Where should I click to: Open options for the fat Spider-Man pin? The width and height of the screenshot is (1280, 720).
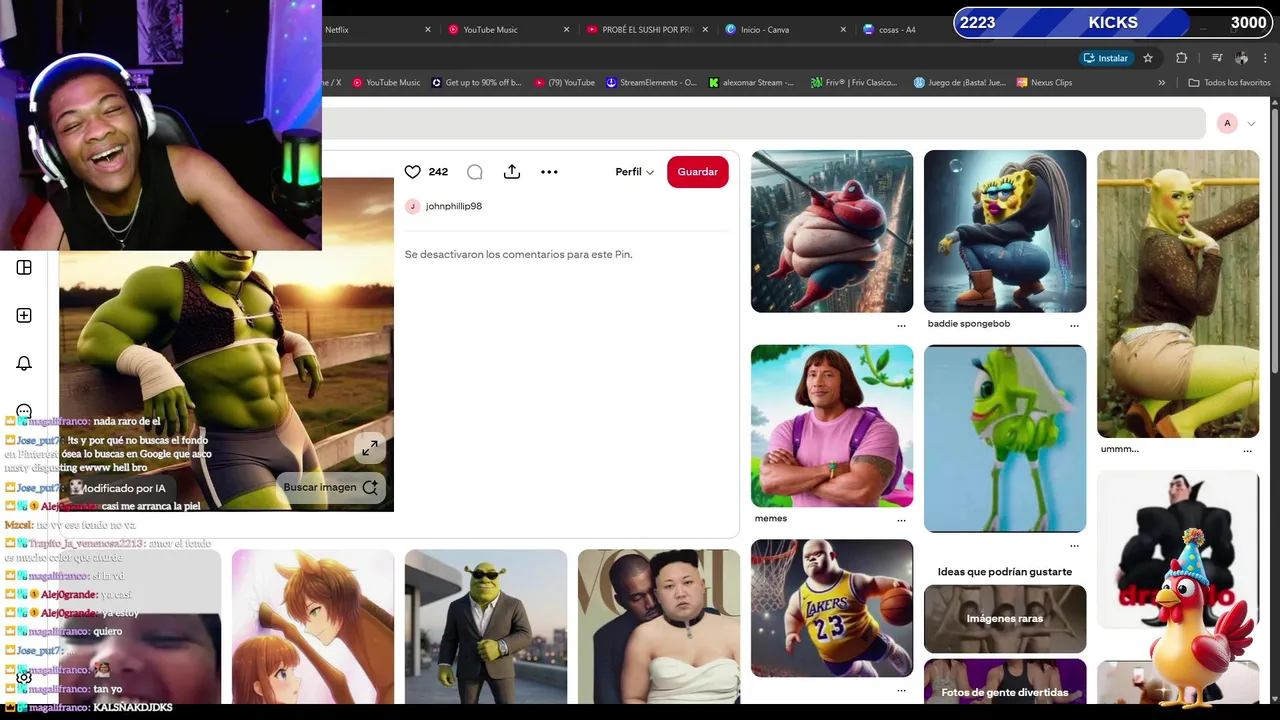point(901,325)
